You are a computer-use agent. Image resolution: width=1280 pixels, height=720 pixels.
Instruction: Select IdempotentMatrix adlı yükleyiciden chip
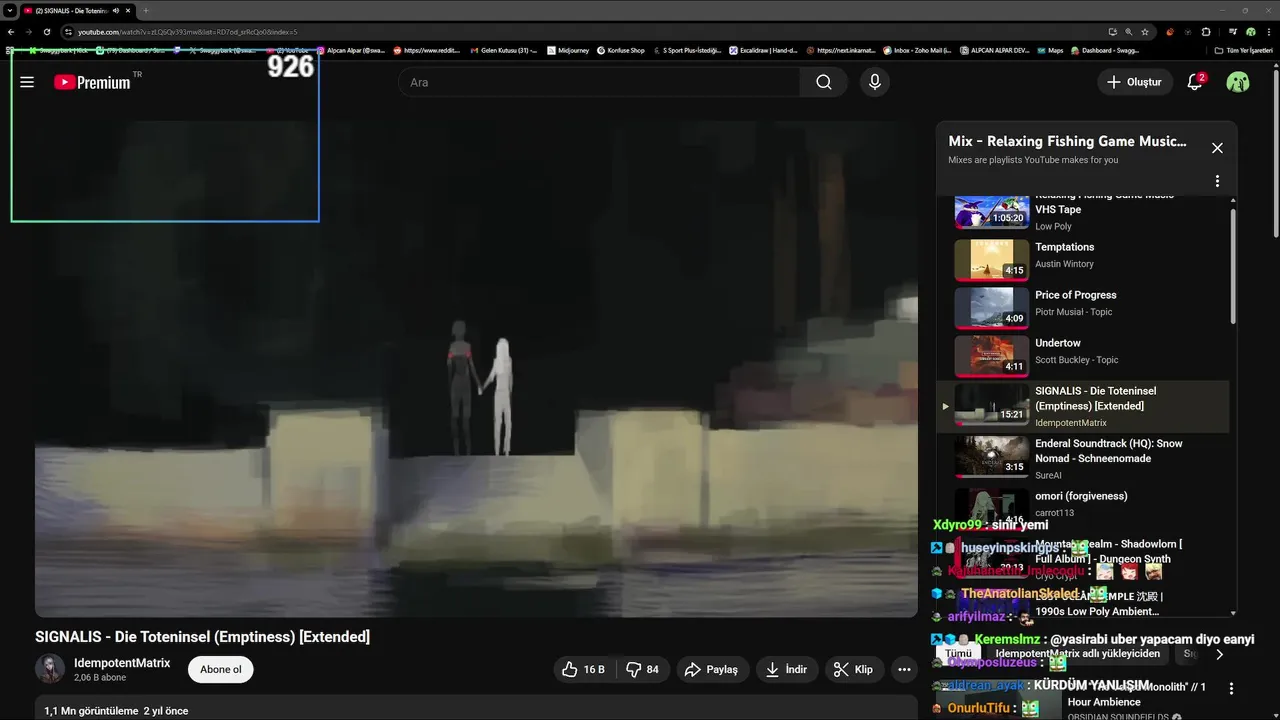pyautogui.click(x=1078, y=654)
